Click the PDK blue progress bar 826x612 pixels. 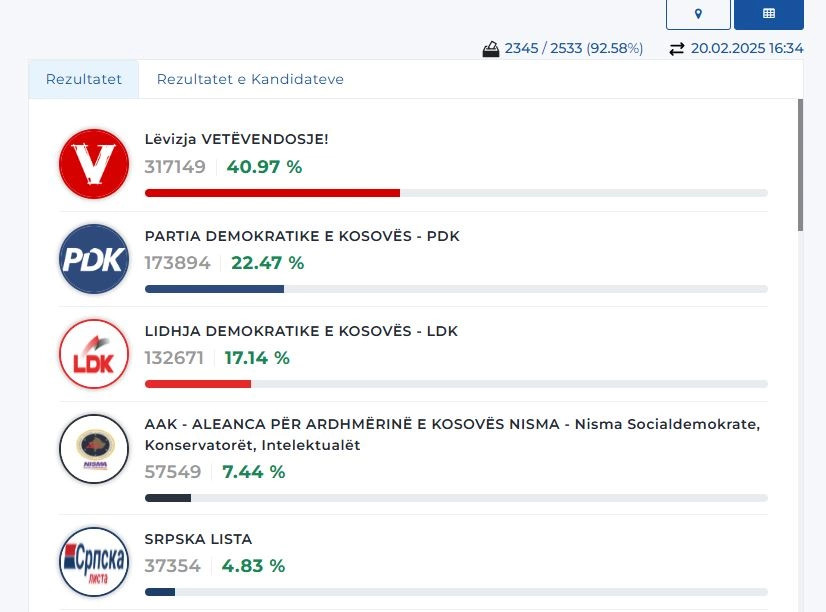coord(214,289)
